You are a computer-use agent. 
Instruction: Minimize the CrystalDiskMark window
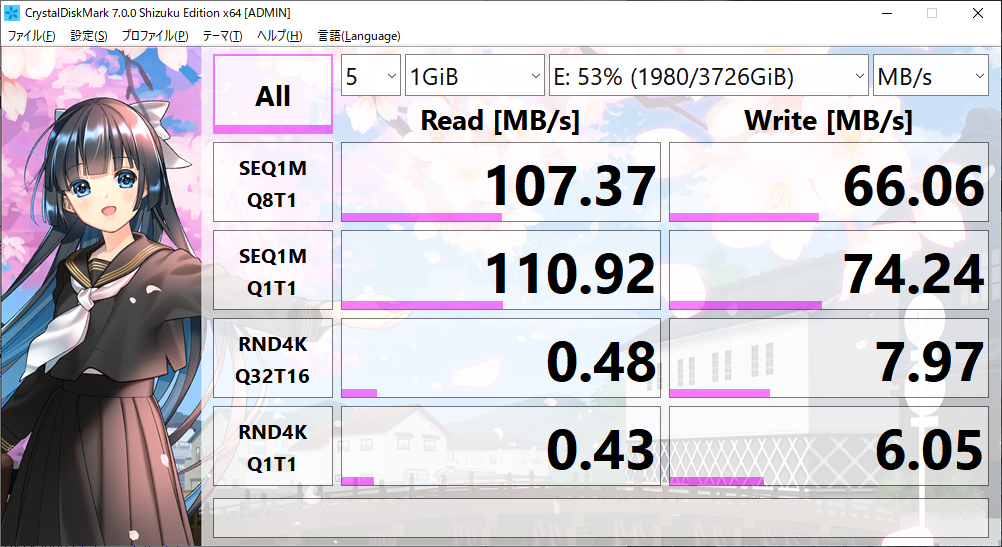(886, 13)
